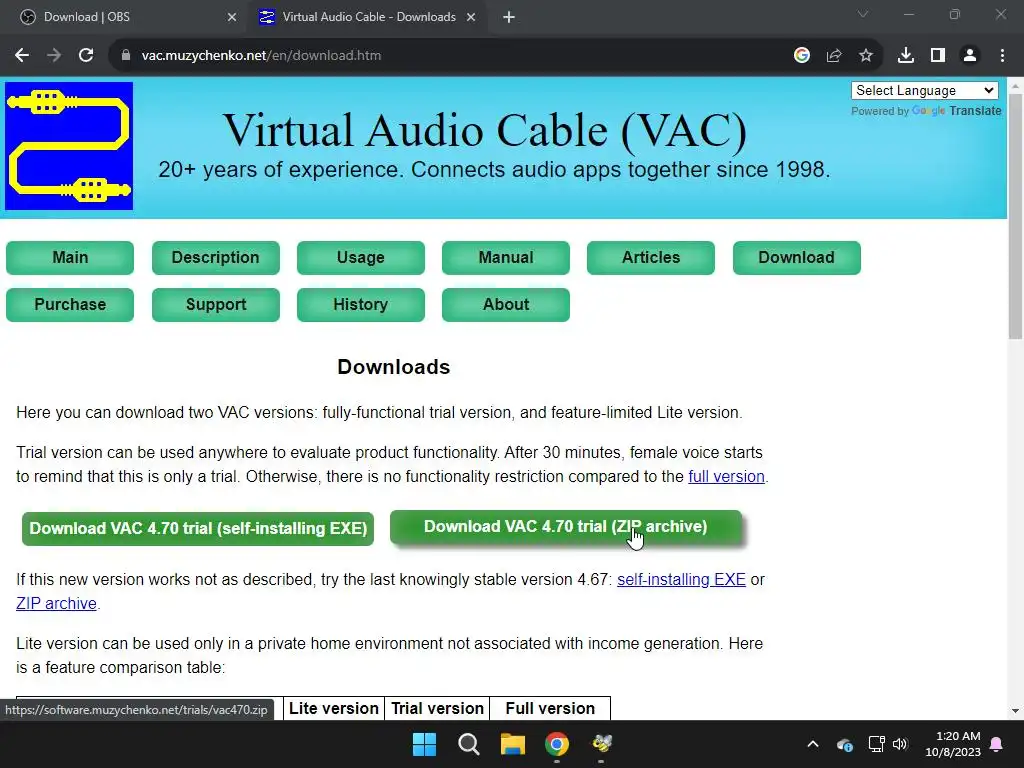This screenshot has width=1024, height=768.
Task: Go back to the previous page
Action: 22,56
